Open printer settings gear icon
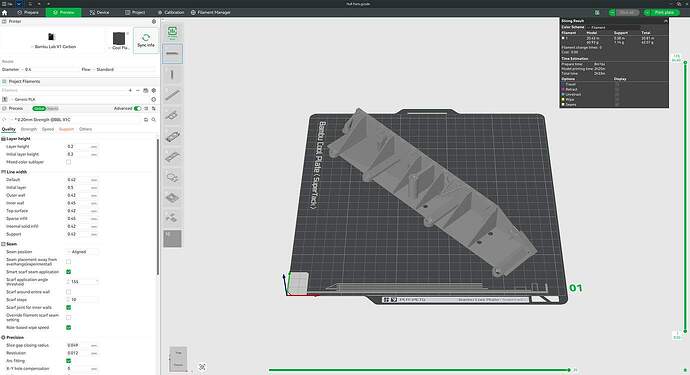The height and width of the screenshot is (375, 690). 154,22
